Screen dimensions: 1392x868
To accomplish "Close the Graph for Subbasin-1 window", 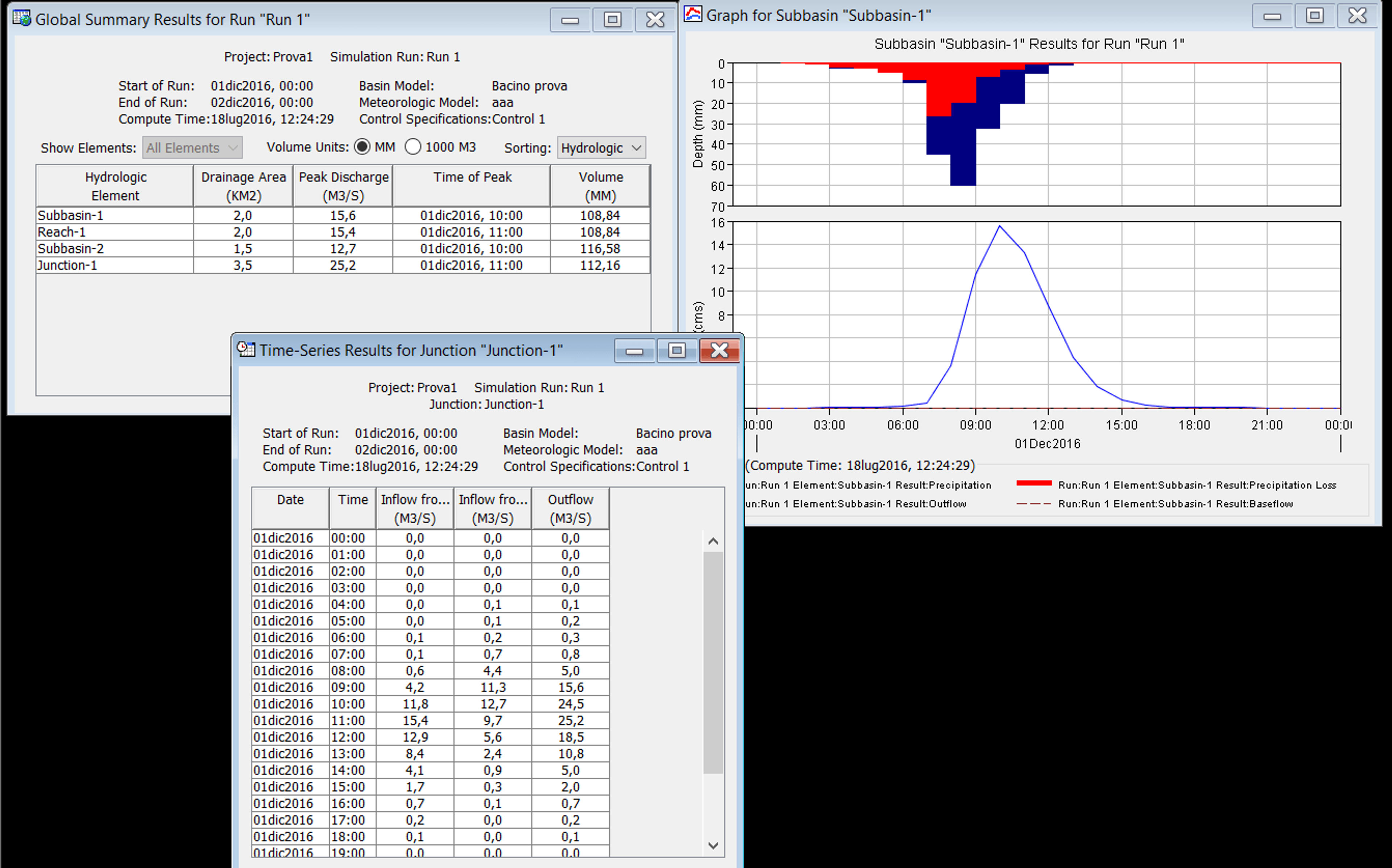I will 1358,16.
